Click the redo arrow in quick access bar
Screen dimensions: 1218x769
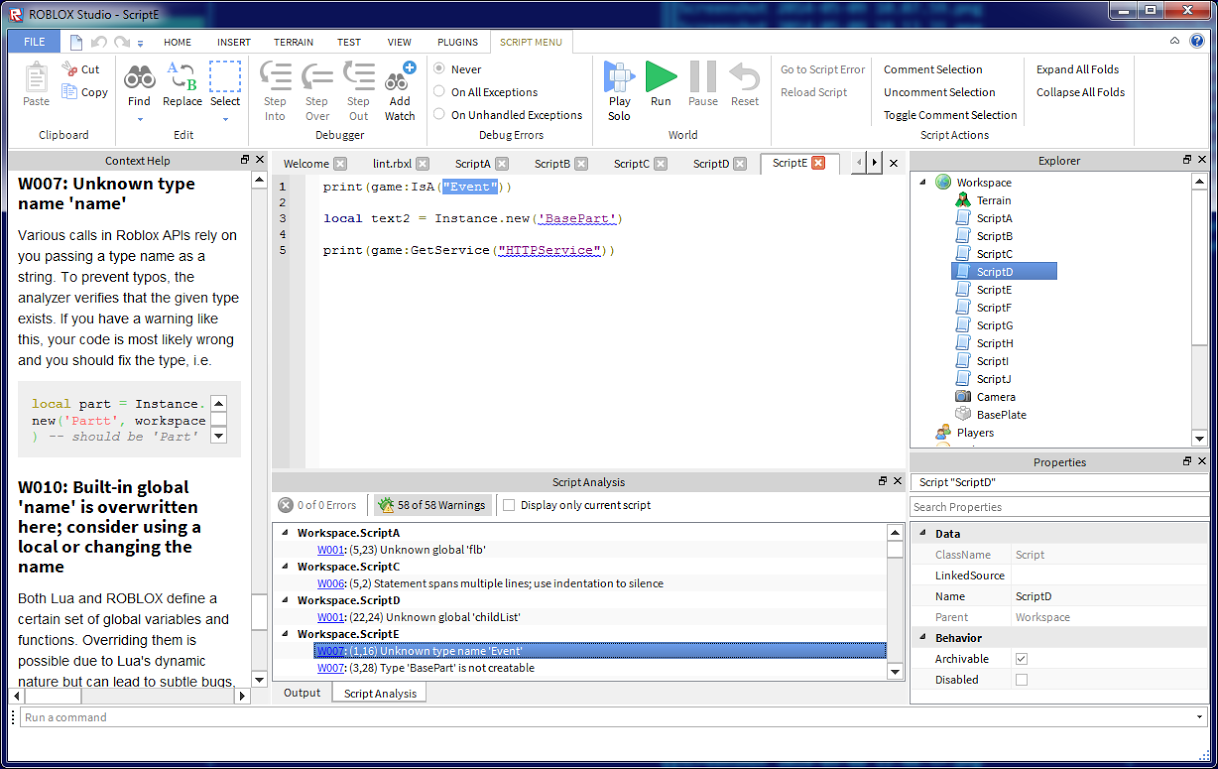point(121,42)
